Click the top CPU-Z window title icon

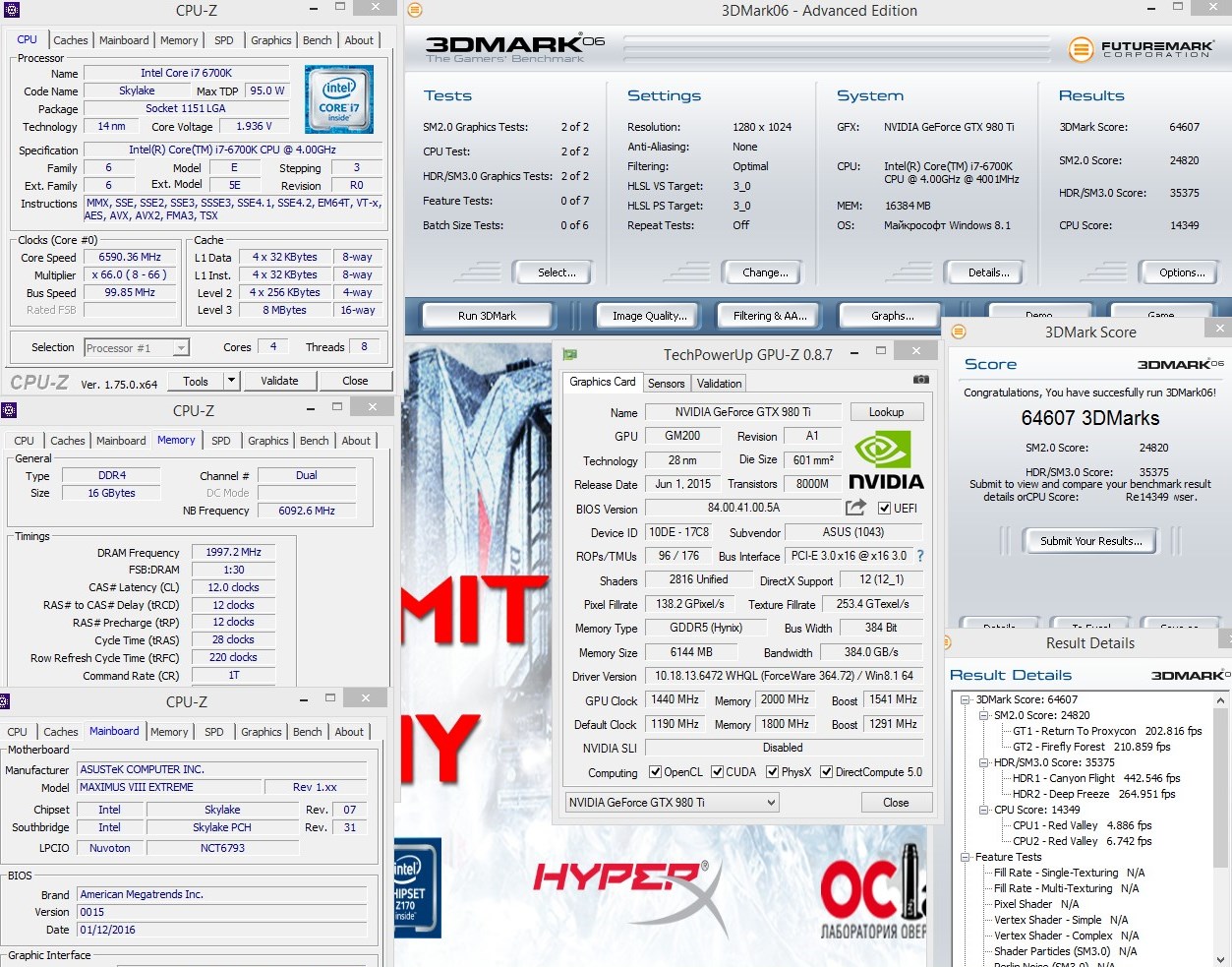pyautogui.click(x=11, y=10)
